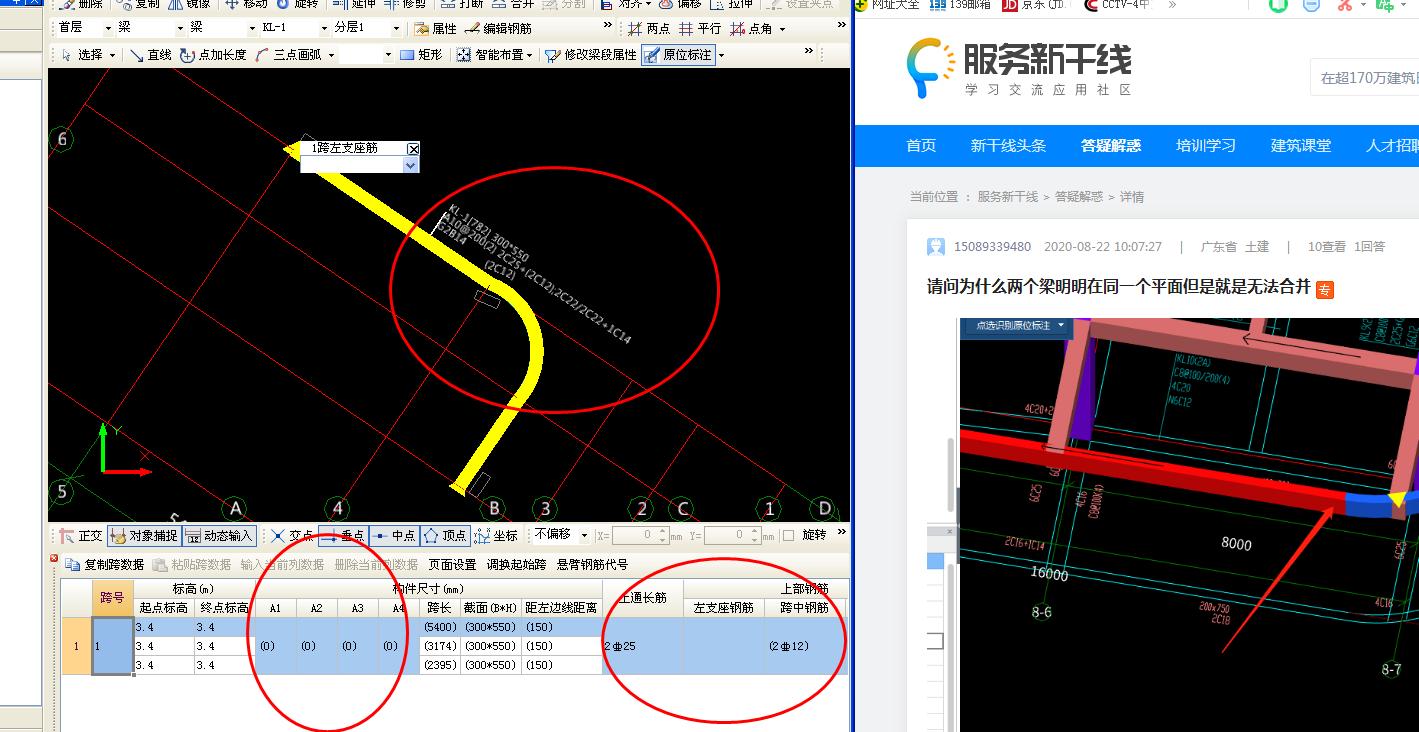Select 两点 two-point axis tool
Viewport: 1419px width, 732px height.
[x=649, y=29]
